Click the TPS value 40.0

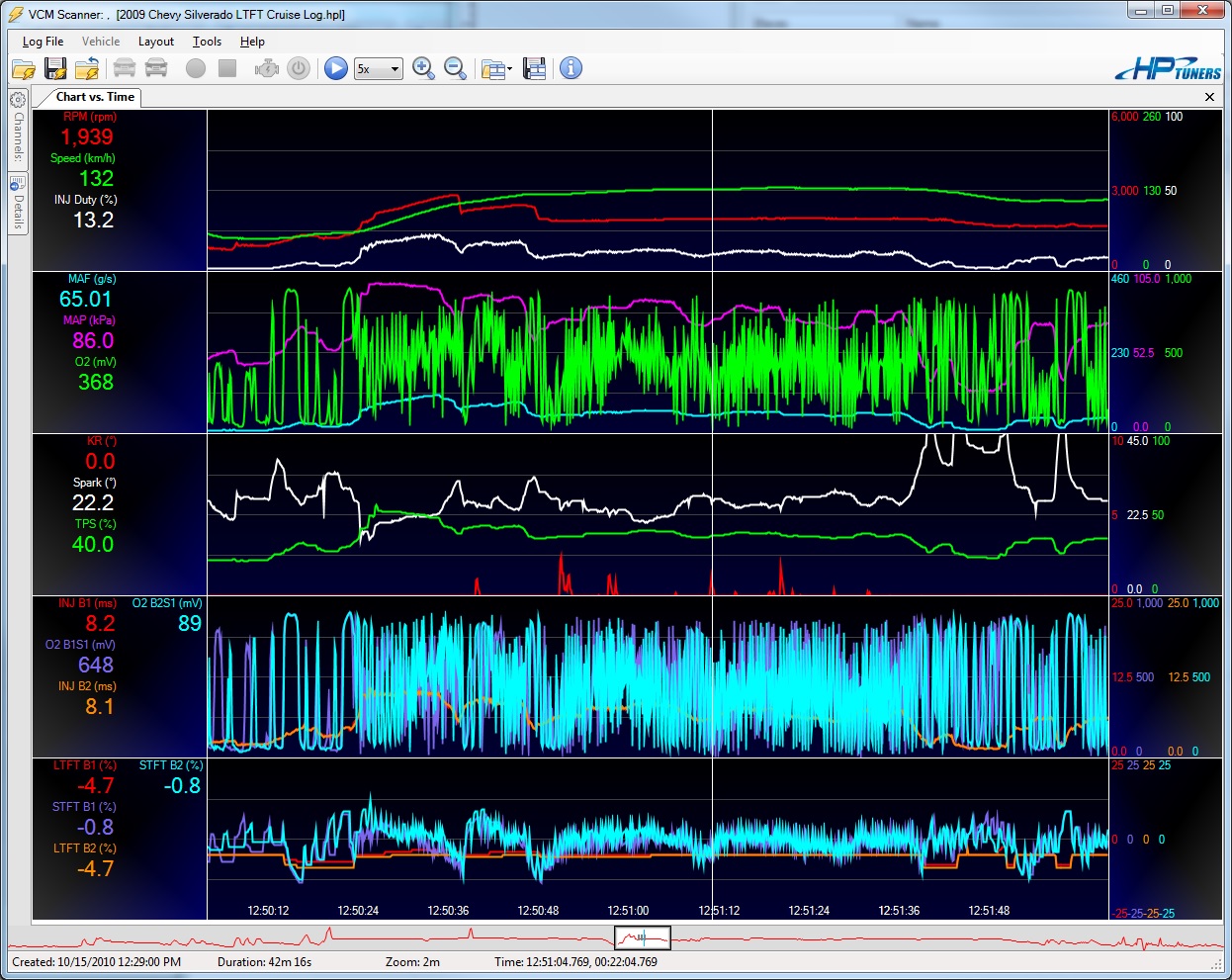93,545
